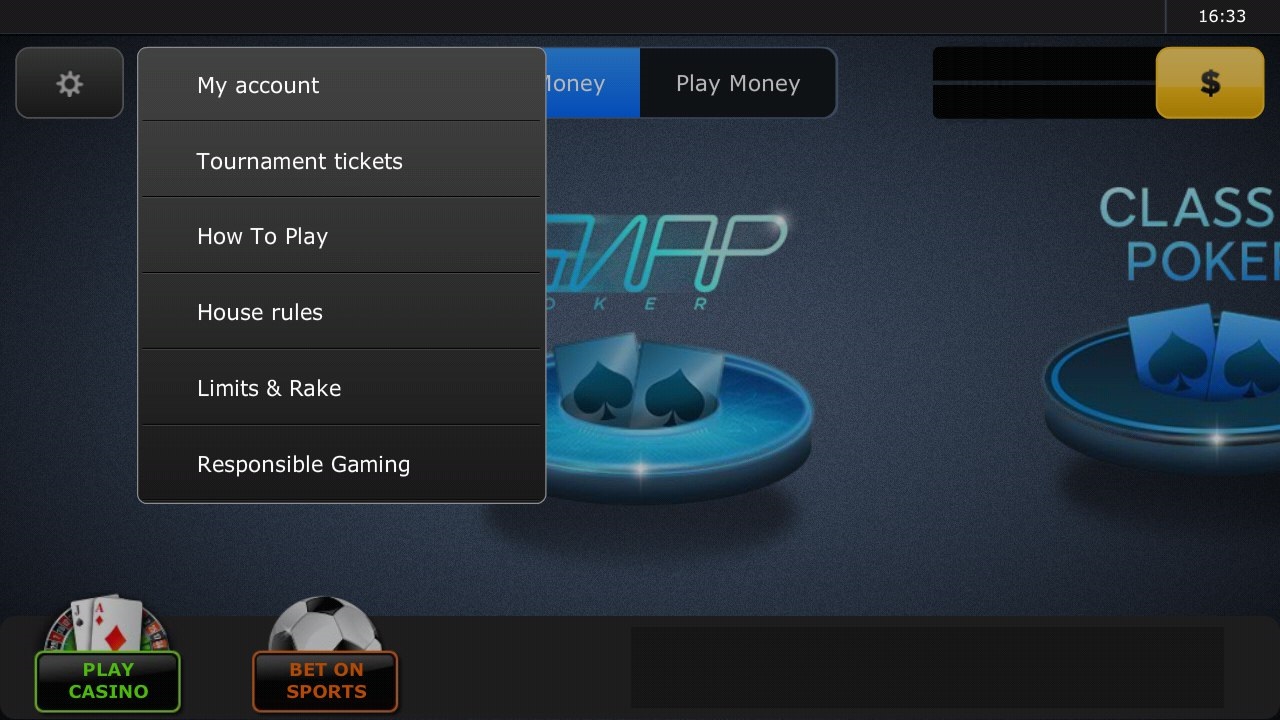
Task: Open the yellow dollar cashier button
Action: pyautogui.click(x=1210, y=83)
